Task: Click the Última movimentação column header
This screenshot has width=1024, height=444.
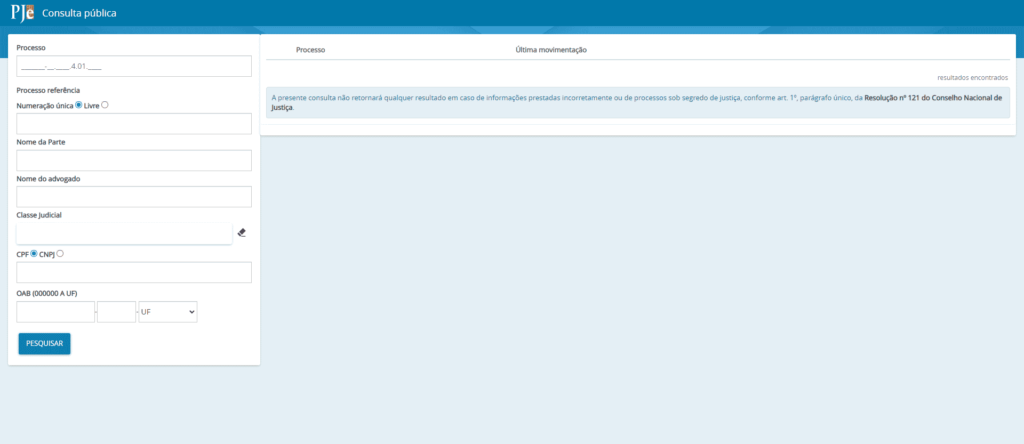Action: (550, 49)
